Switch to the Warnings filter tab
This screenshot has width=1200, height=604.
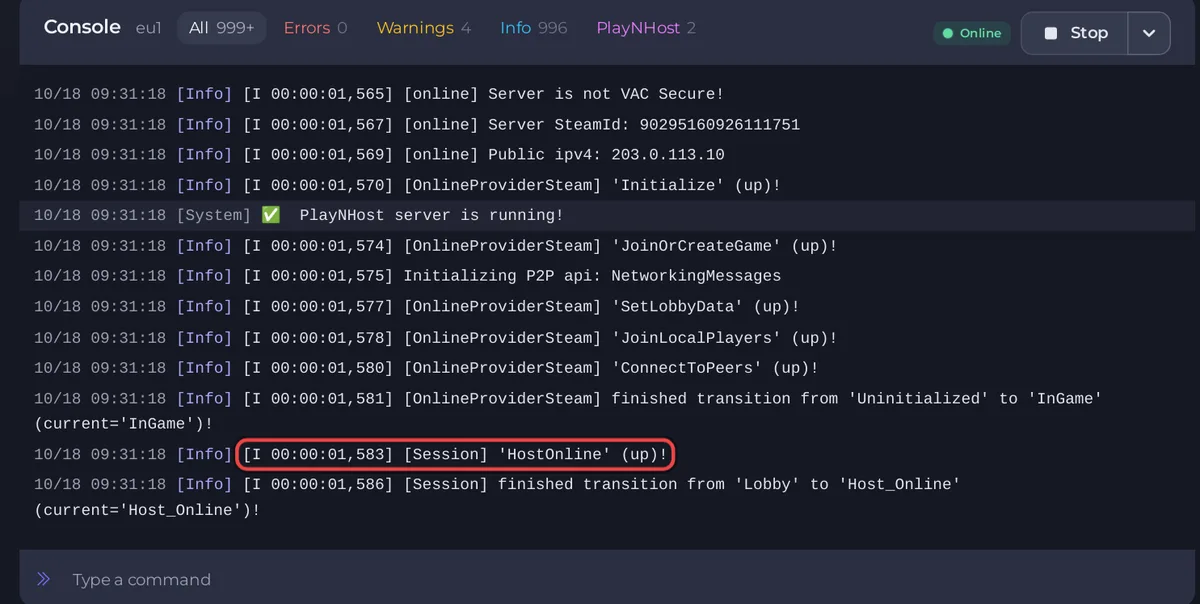point(424,28)
